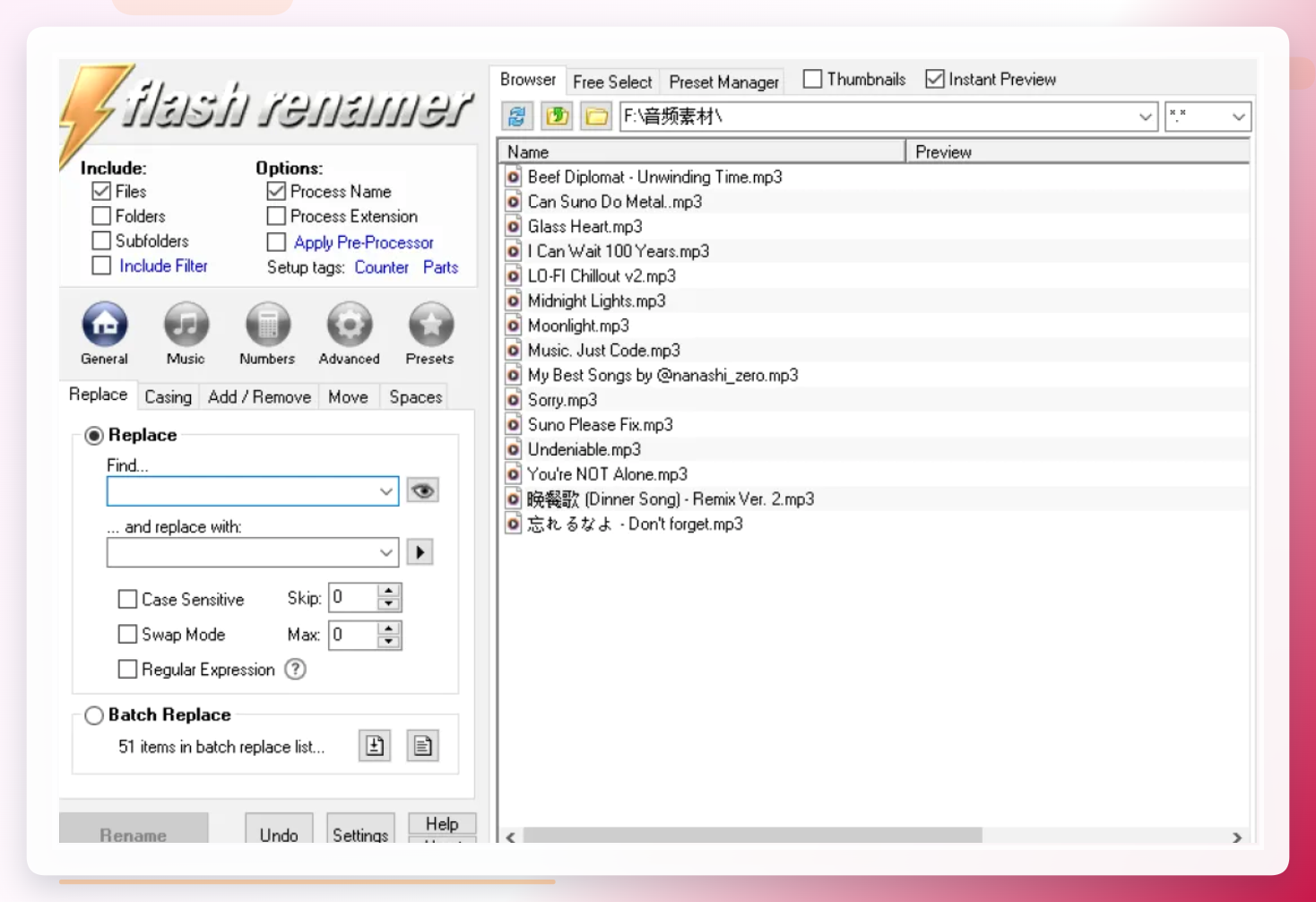The width and height of the screenshot is (1316, 902).
Task: Decrease the Skip value
Action: 389,604
